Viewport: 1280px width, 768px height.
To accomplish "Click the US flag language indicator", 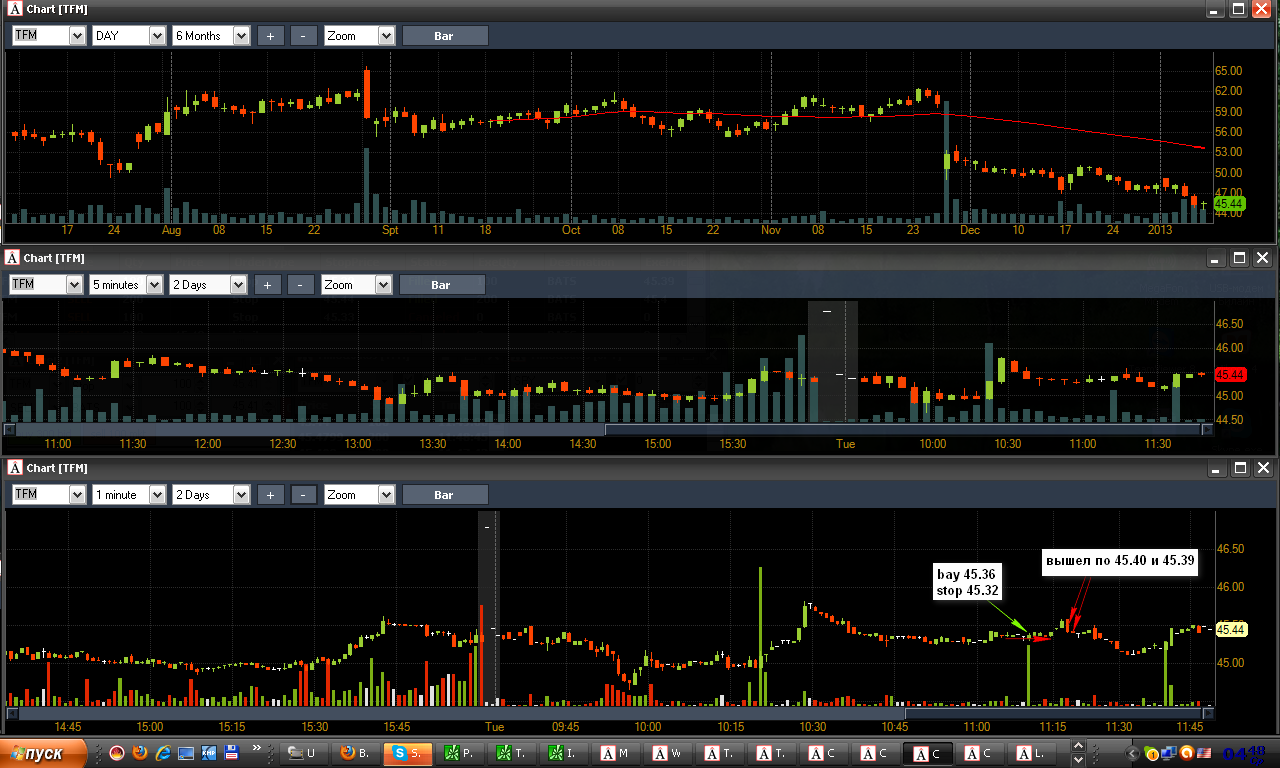I will [1204, 753].
